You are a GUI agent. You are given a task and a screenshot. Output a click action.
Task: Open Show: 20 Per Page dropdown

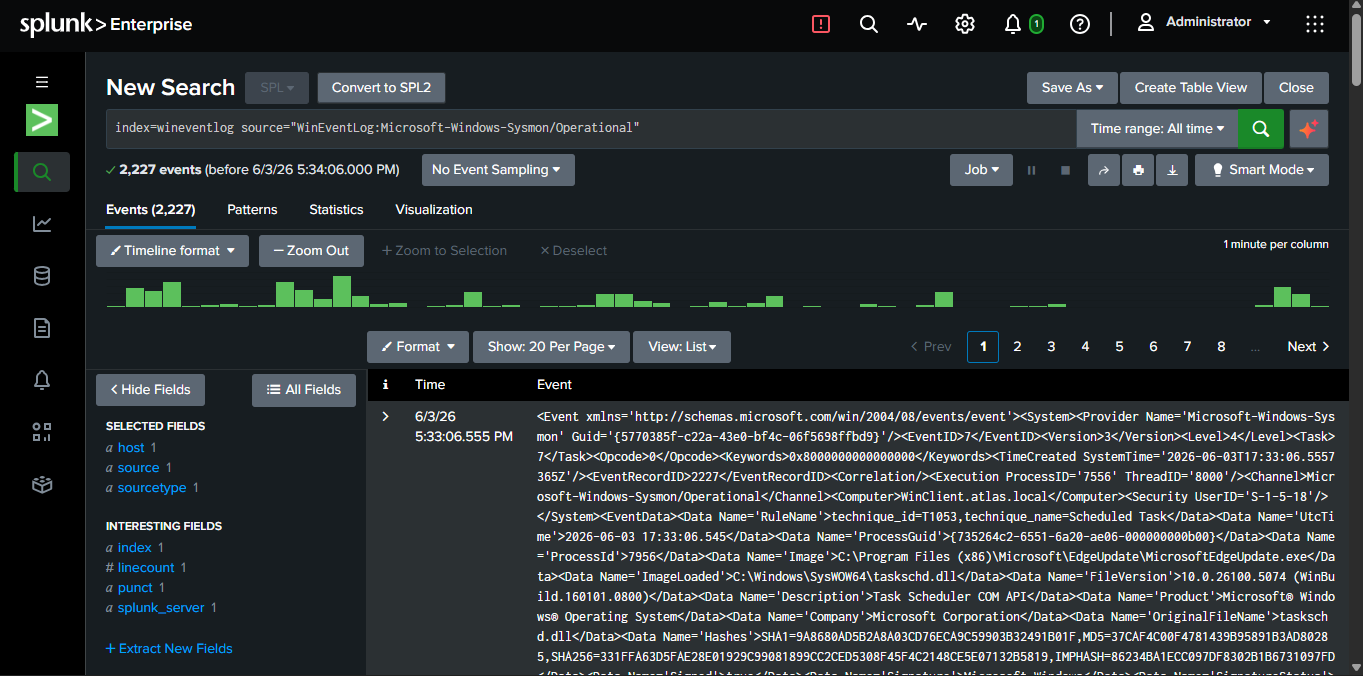pyautogui.click(x=551, y=347)
